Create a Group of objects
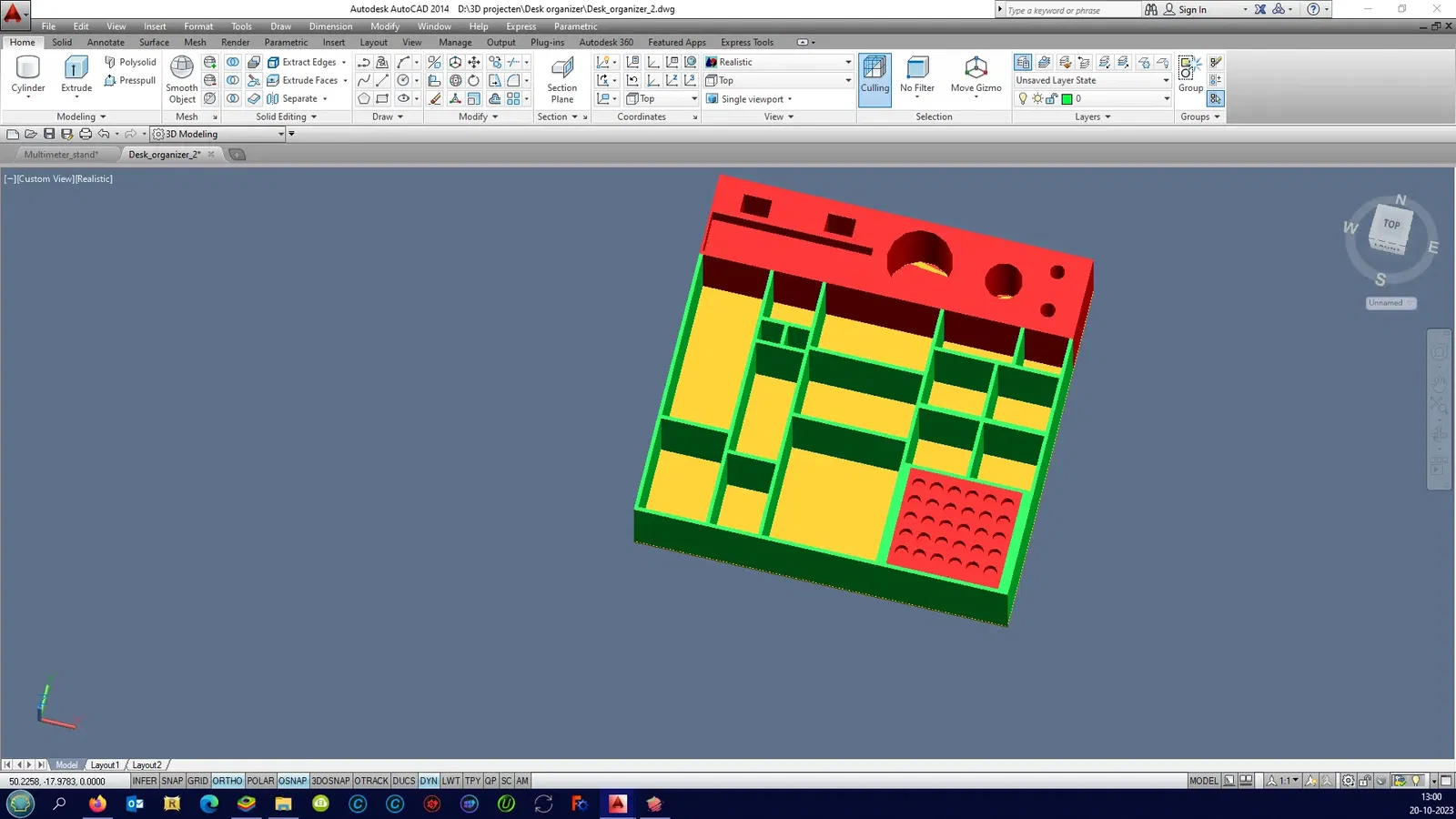Viewport: 1456px width, 819px height. pyautogui.click(x=1190, y=75)
